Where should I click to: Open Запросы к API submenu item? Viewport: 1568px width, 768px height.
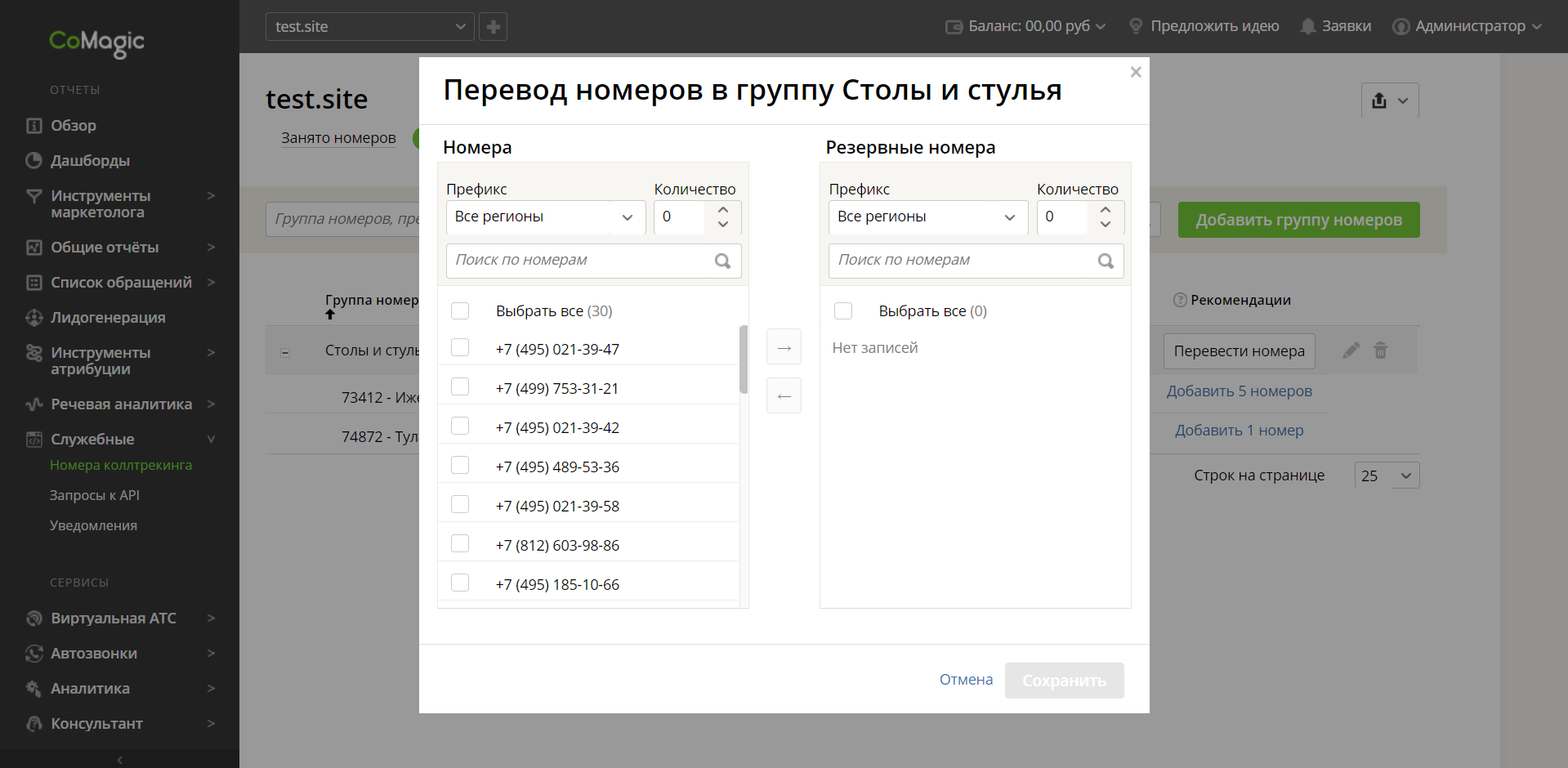(95, 496)
